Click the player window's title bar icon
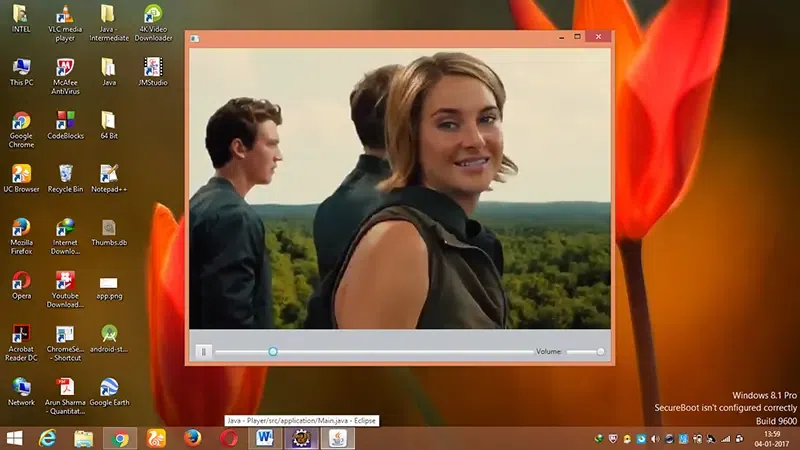The width and height of the screenshot is (800, 450). coord(194,38)
